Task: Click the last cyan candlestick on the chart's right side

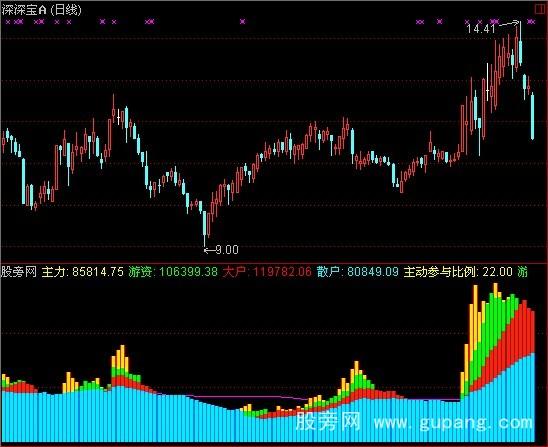Action: click(x=532, y=116)
